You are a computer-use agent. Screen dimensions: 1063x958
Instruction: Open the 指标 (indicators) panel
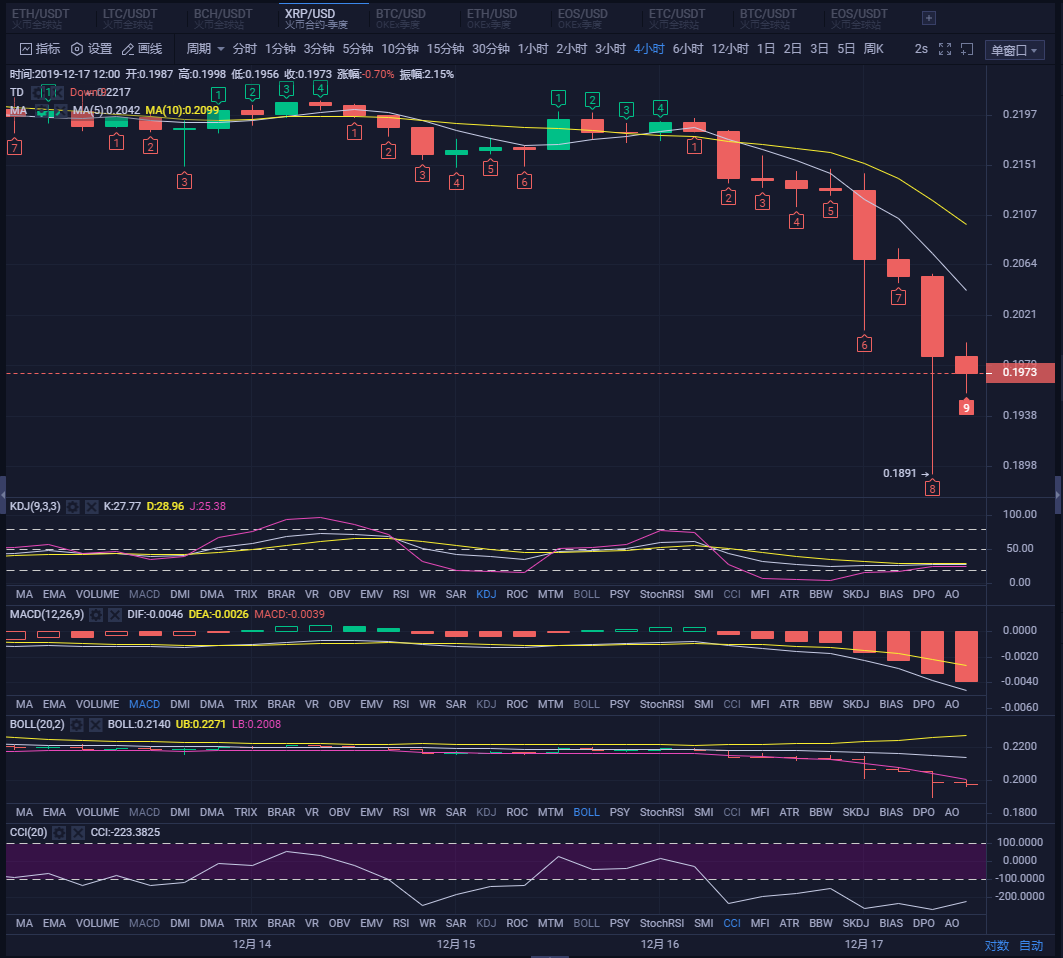pos(40,48)
